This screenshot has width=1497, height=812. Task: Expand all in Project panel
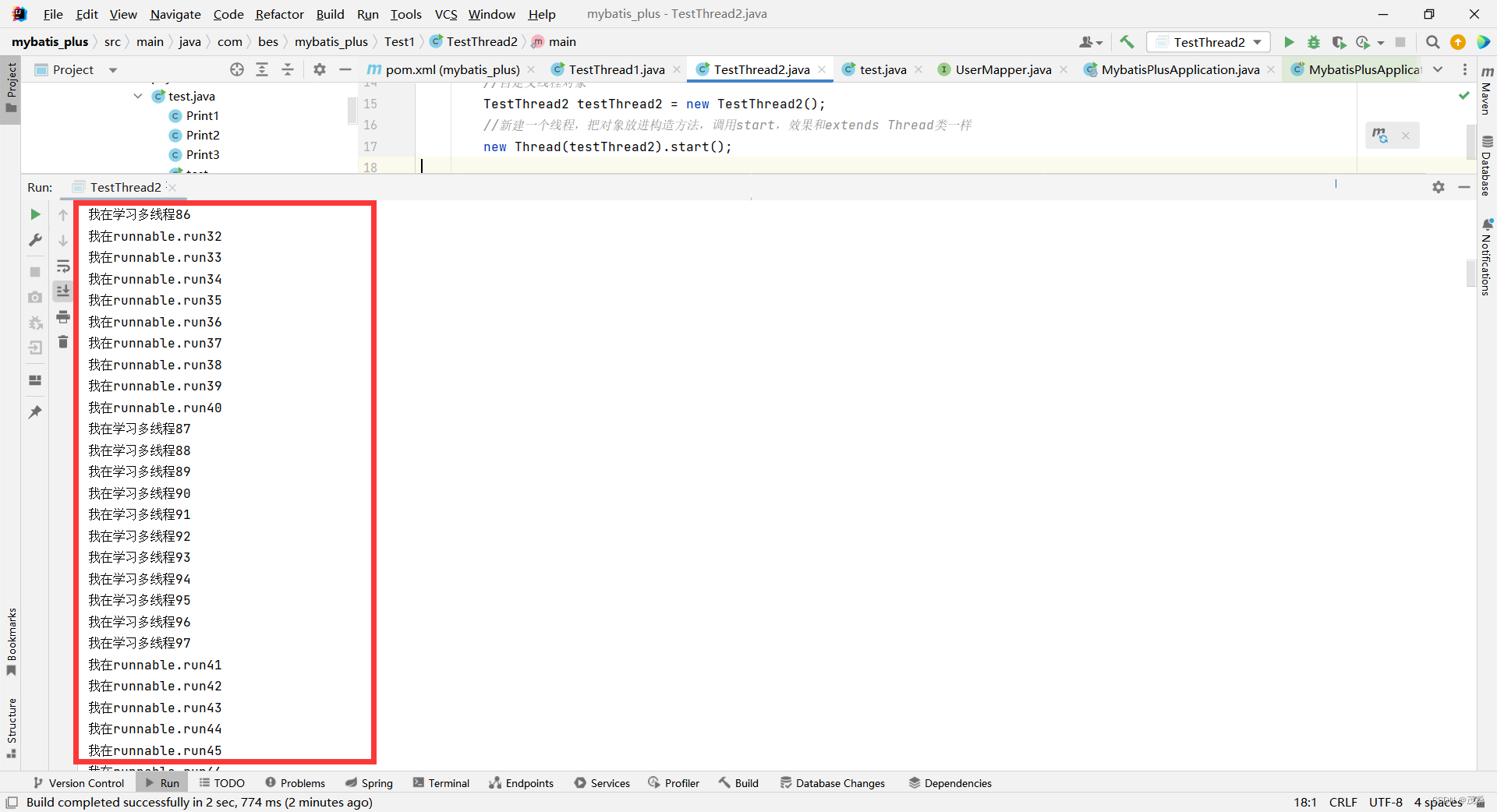(262, 69)
